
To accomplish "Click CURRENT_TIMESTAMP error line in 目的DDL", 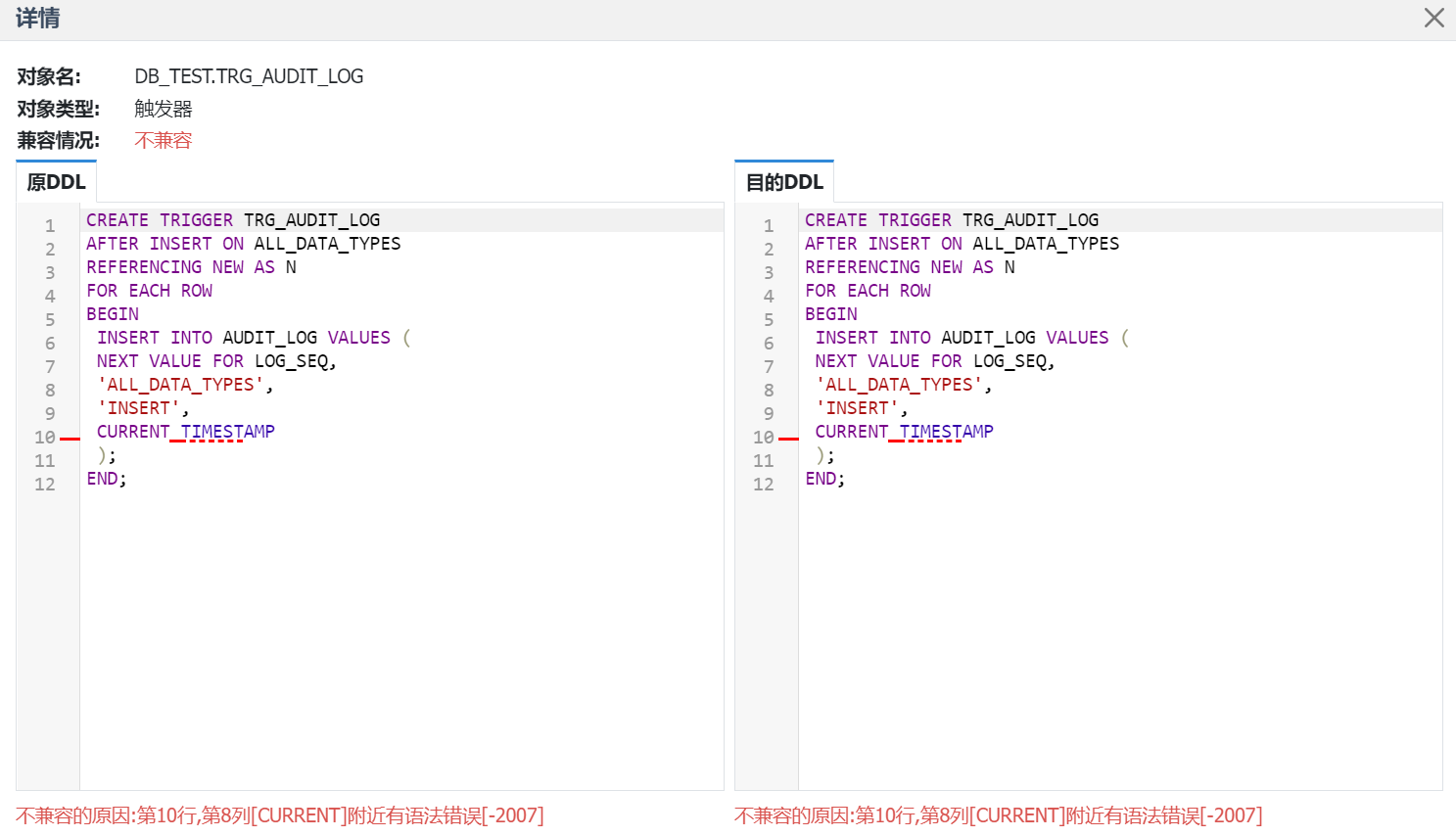I will (905, 432).
